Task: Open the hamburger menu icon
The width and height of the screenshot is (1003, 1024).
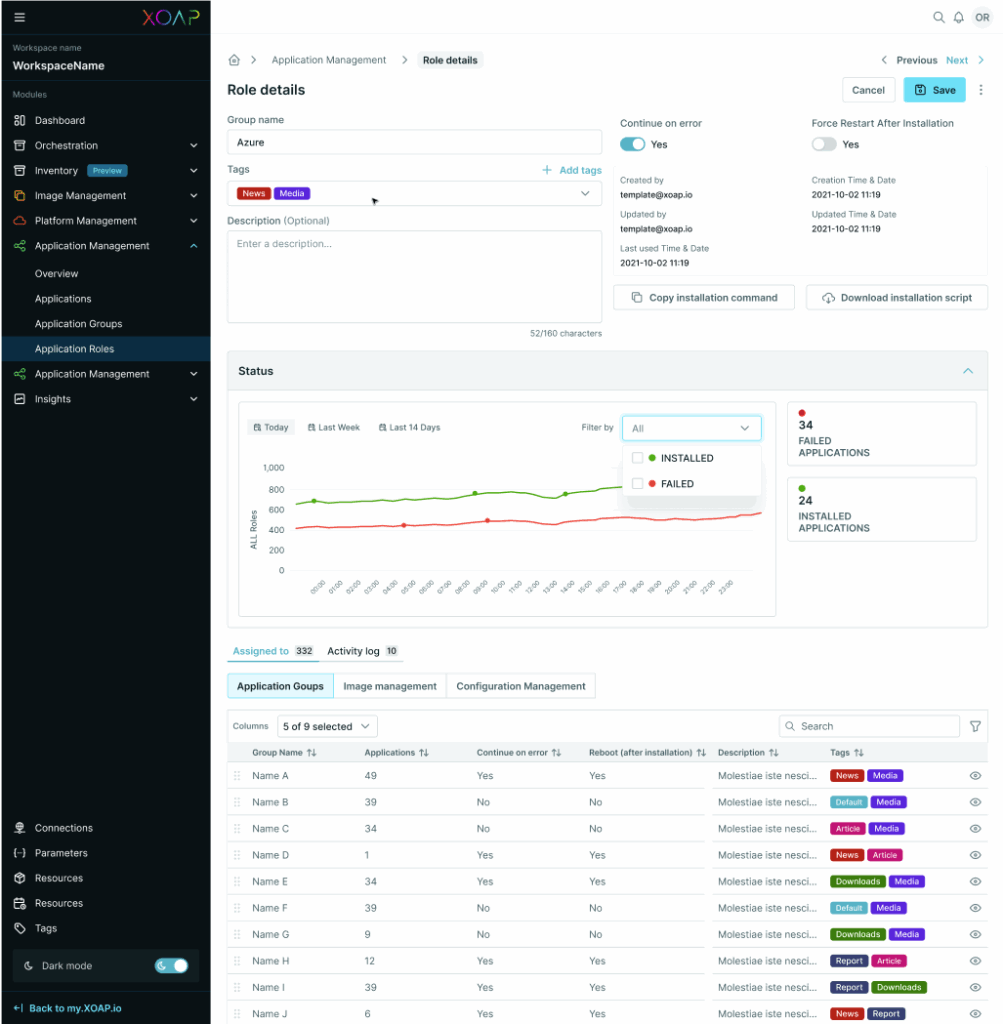Action: point(20,17)
